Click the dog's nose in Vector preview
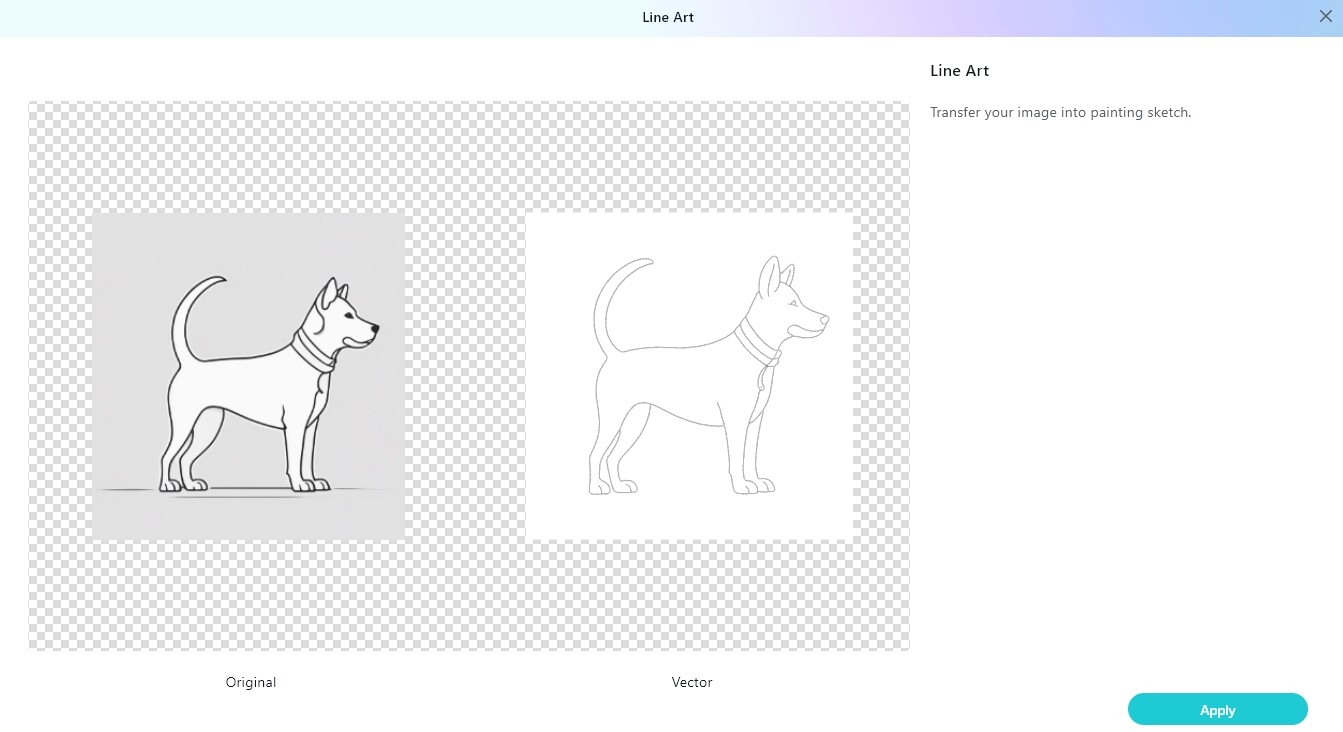1343x732 pixels. 824,319
